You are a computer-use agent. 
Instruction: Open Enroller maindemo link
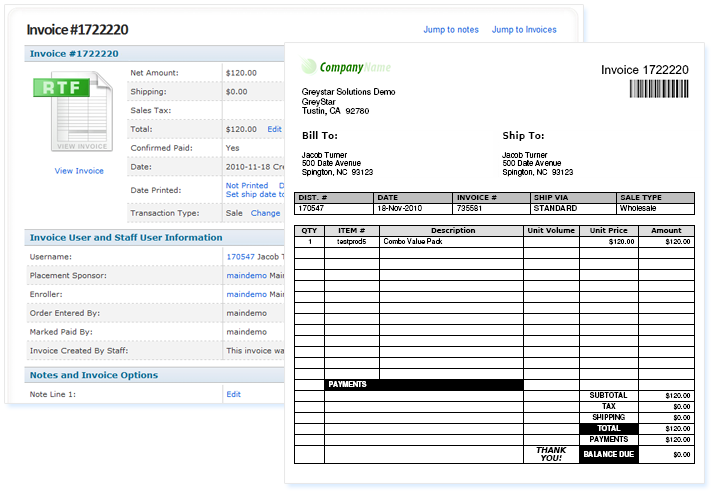coord(245,294)
